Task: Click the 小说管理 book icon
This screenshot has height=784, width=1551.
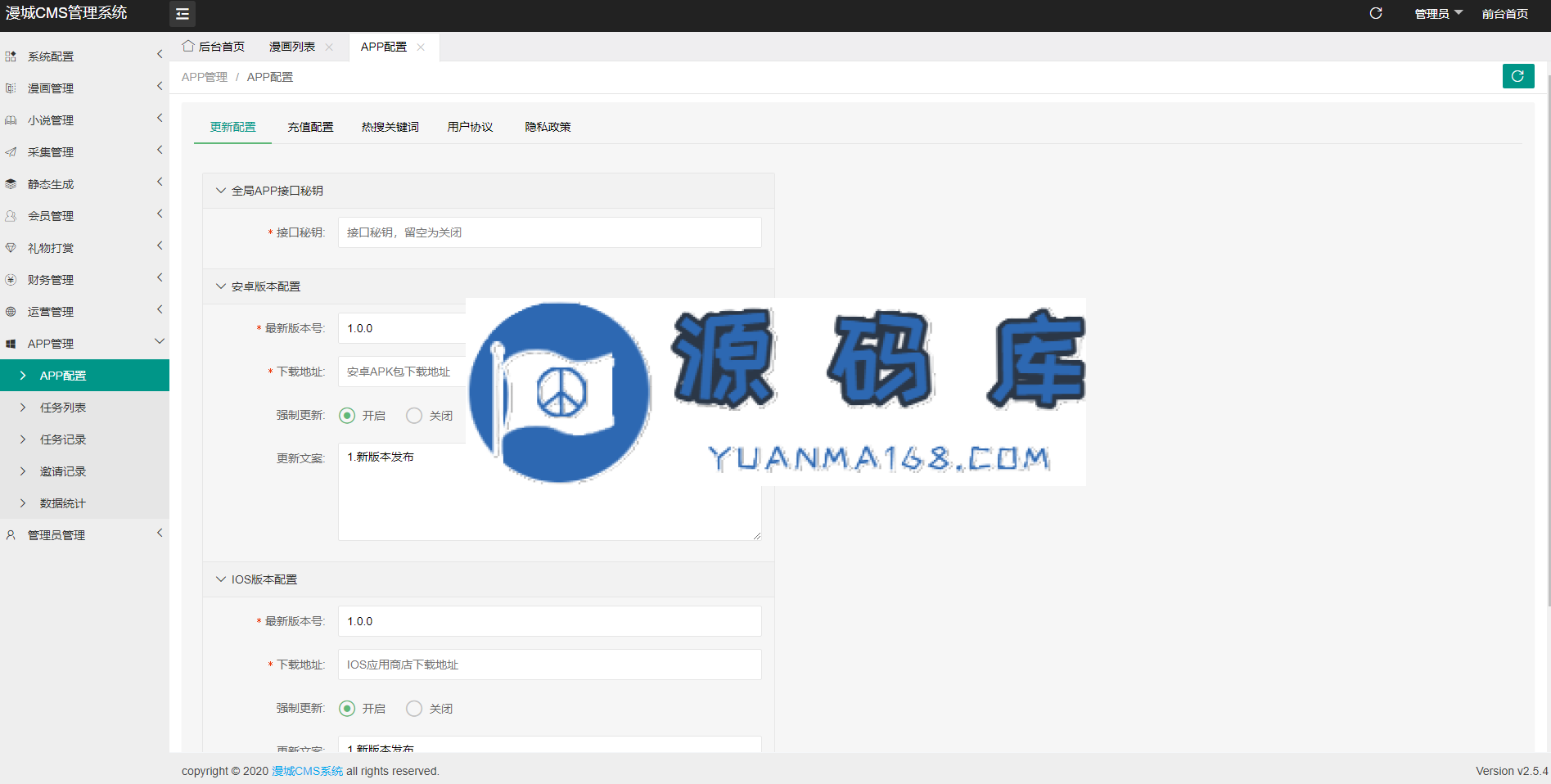Action: click(11, 120)
